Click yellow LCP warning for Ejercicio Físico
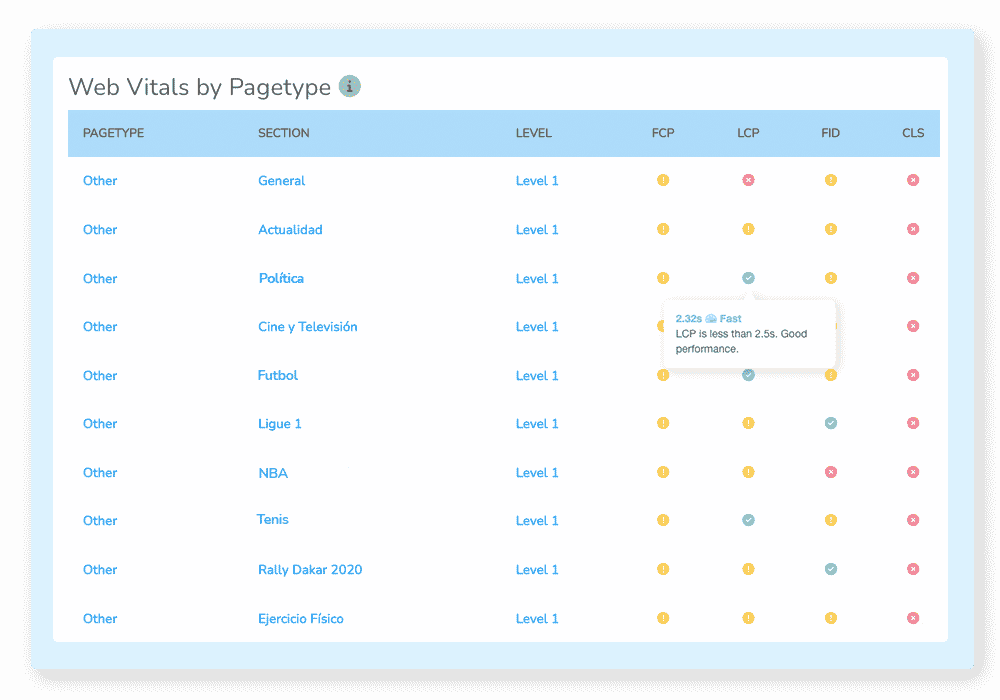Screen dimensions: 1000x700 [x=748, y=618]
